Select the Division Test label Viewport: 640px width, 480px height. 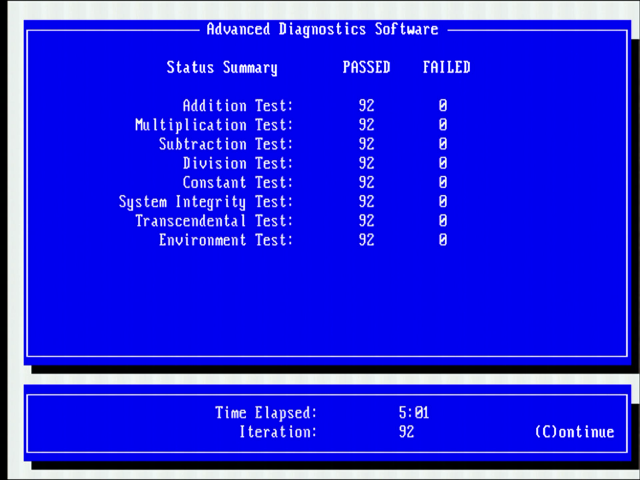coord(238,163)
